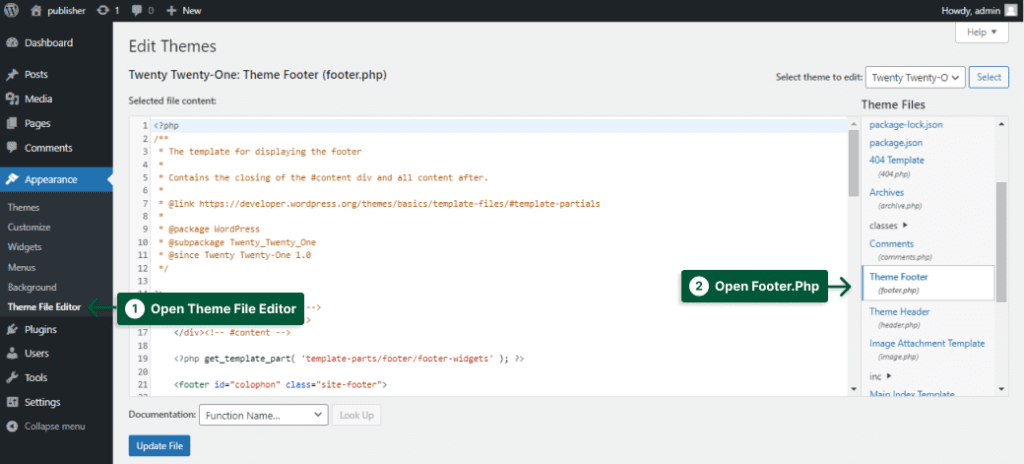Open Archives template file
1024x464 pixels.
click(886, 192)
